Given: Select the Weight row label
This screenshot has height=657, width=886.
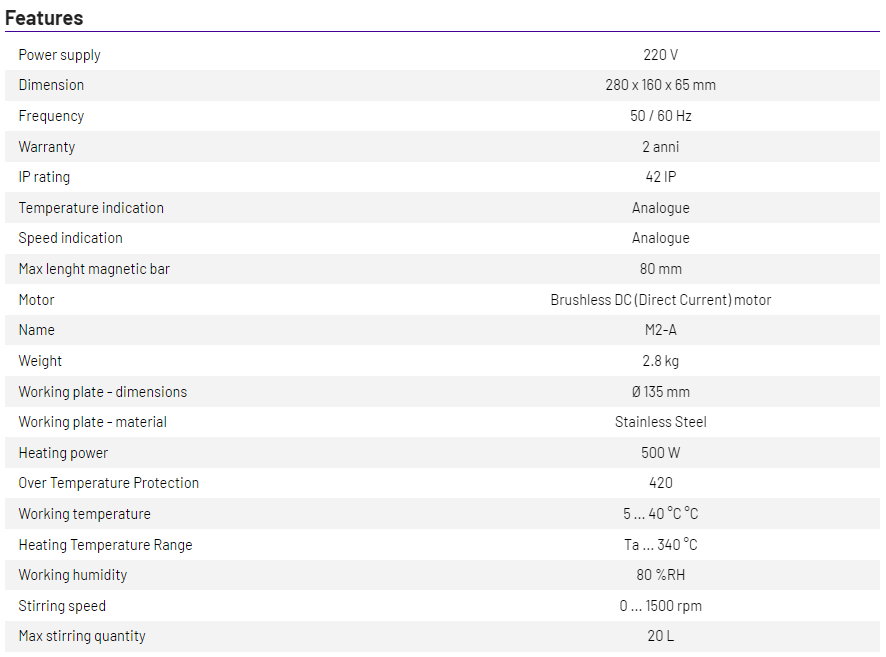Looking at the screenshot, I should tap(40, 361).
